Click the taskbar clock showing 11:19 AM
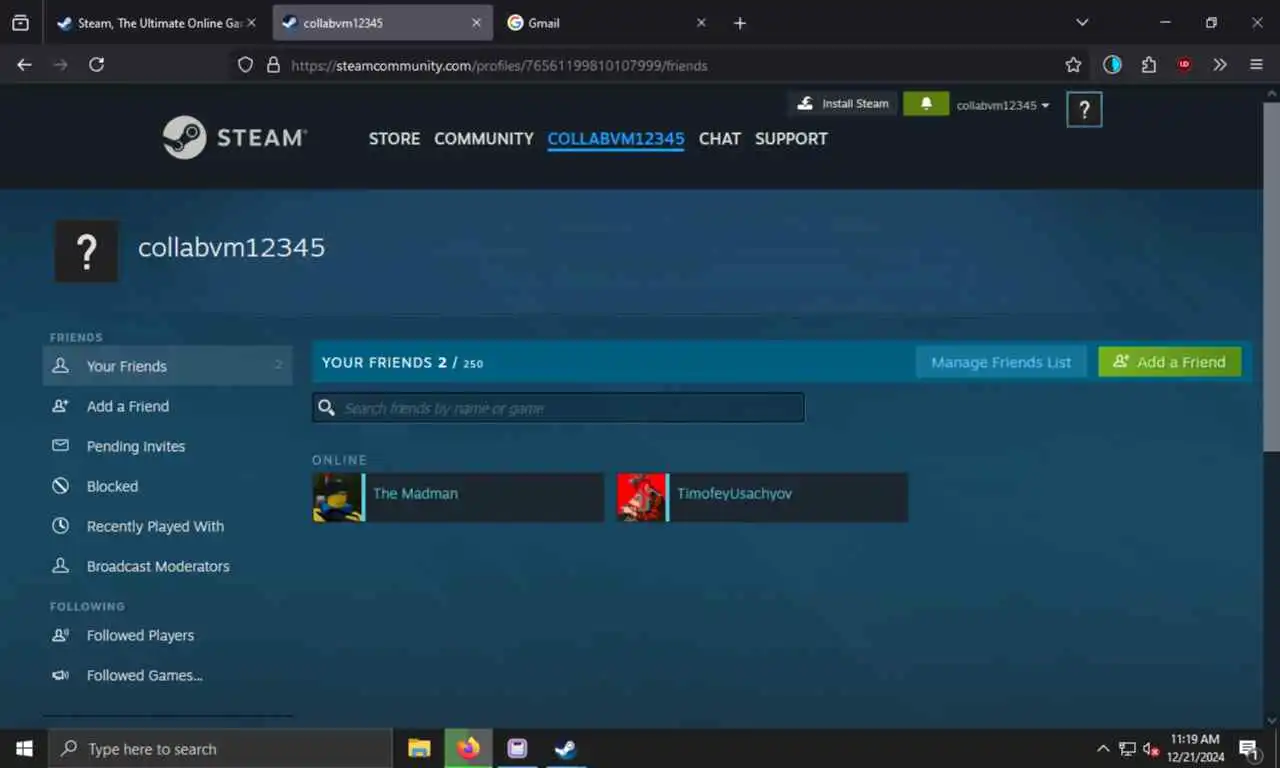 point(1196,748)
